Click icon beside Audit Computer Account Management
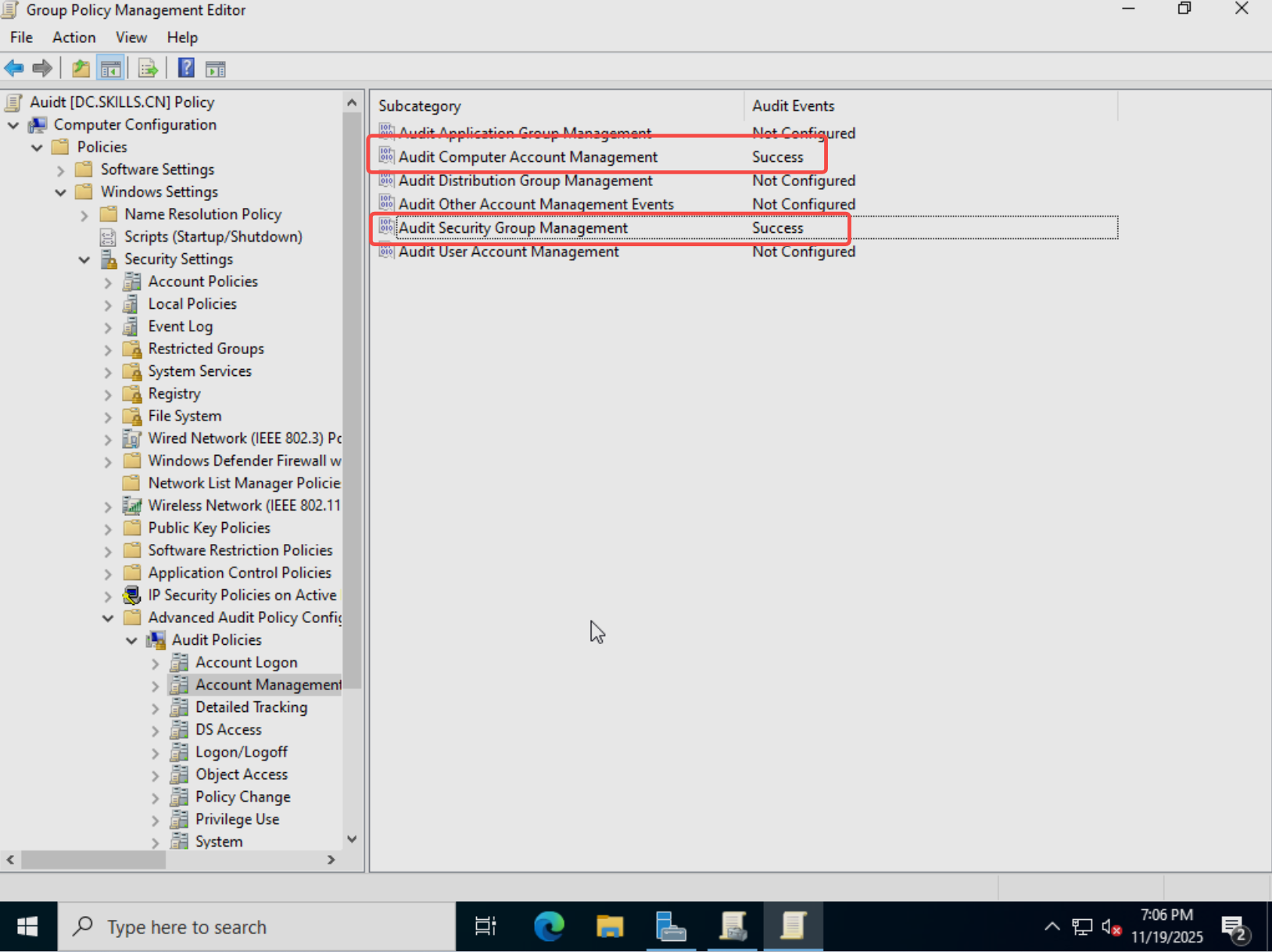This screenshot has height=952, width=1272. tap(386, 156)
